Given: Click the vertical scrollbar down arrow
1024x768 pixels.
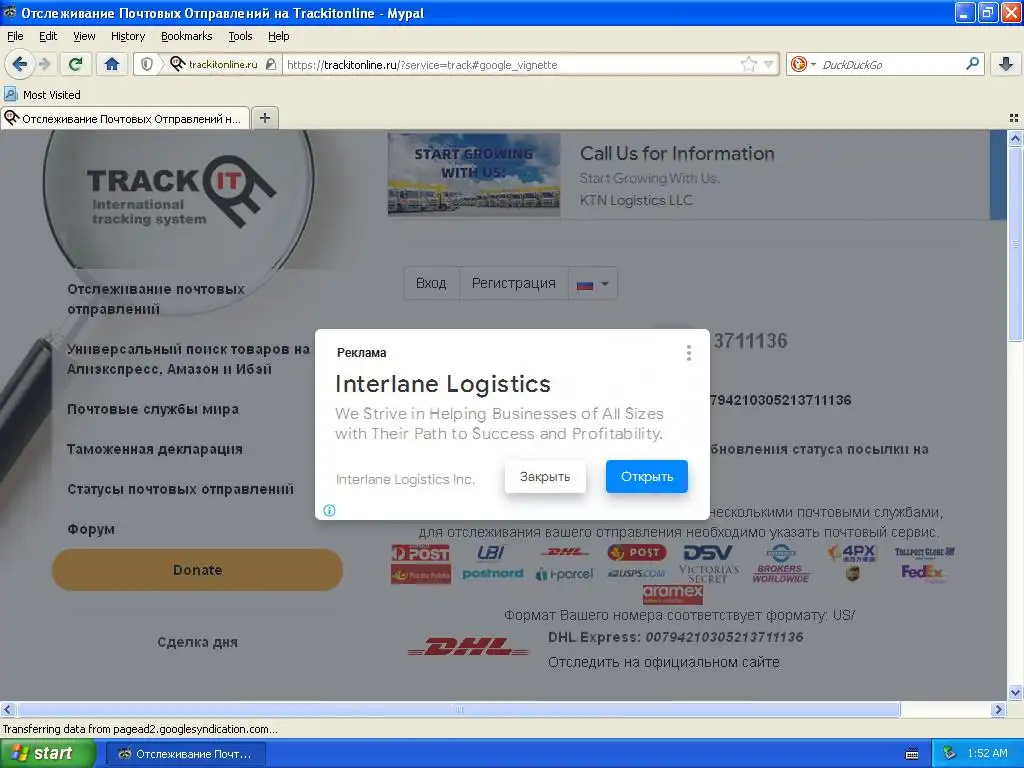Looking at the screenshot, I should click(x=1014, y=692).
